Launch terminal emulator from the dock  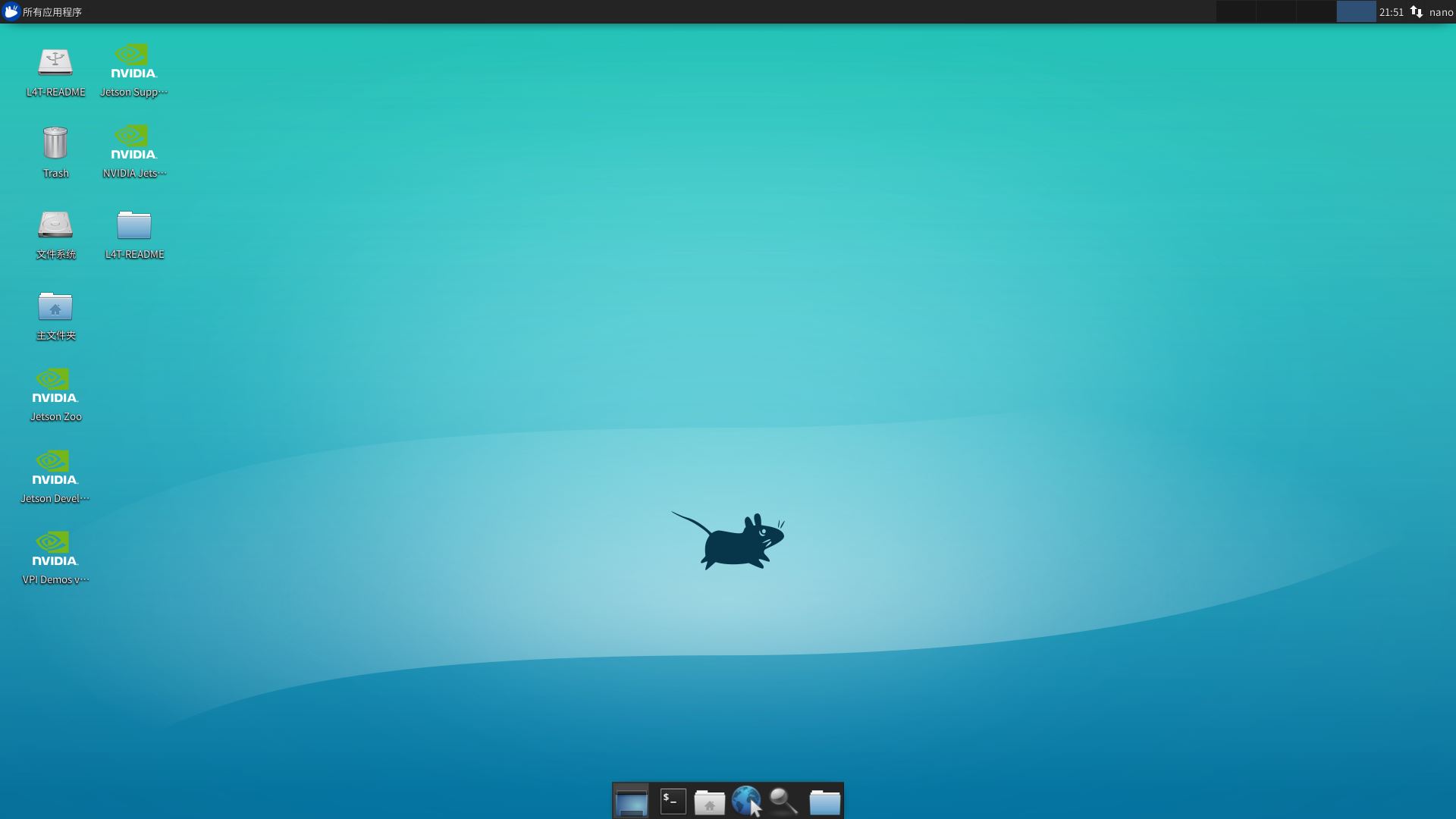[673, 802]
